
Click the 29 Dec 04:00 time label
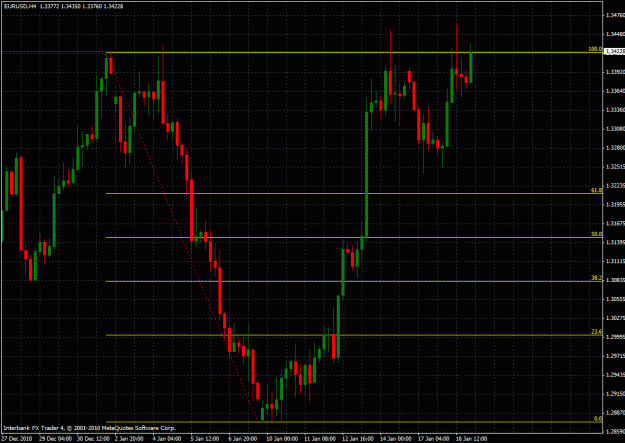click(x=55, y=439)
